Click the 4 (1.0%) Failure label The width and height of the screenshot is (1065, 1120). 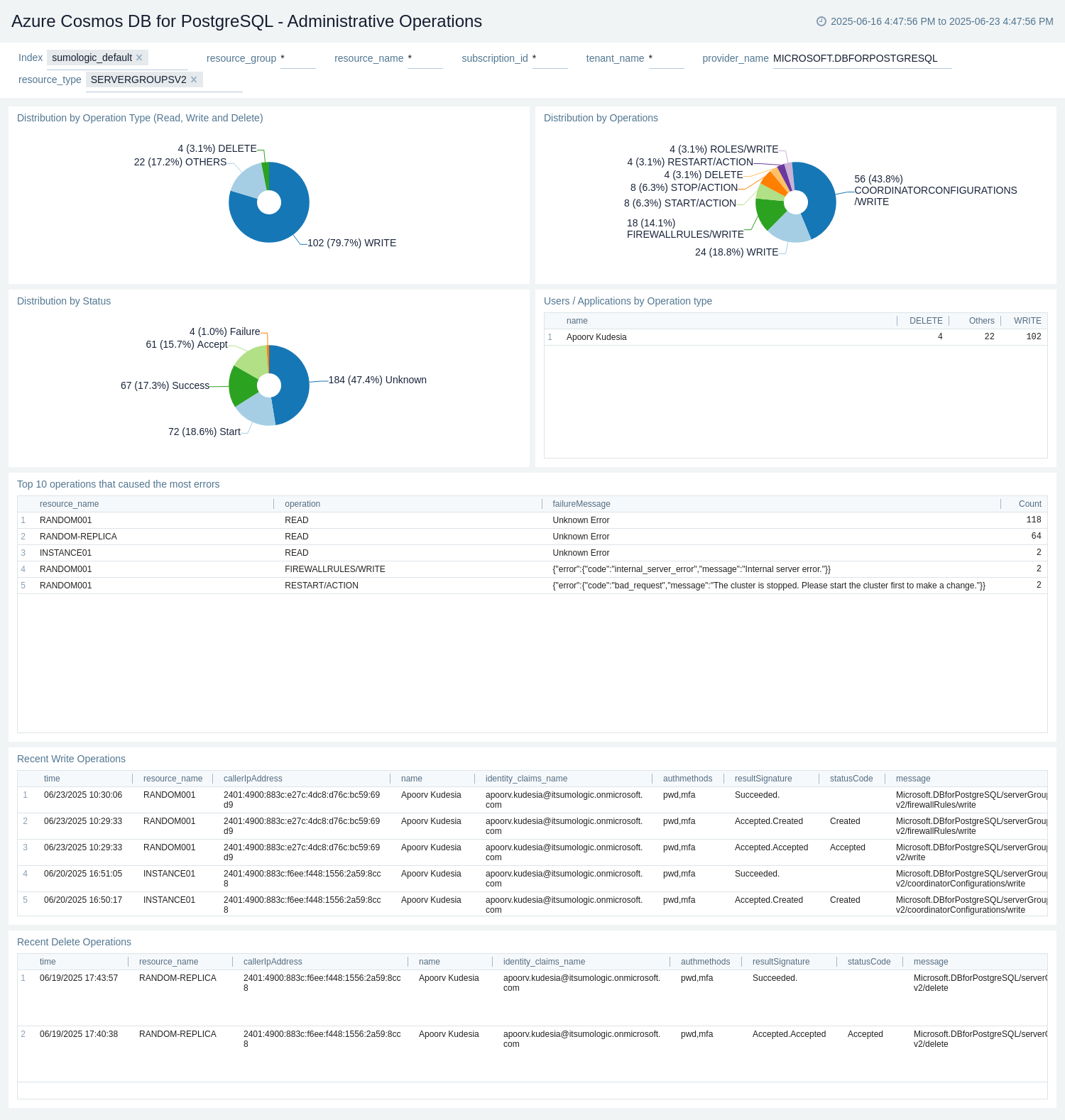pyautogui.click(x=224, y=331)
